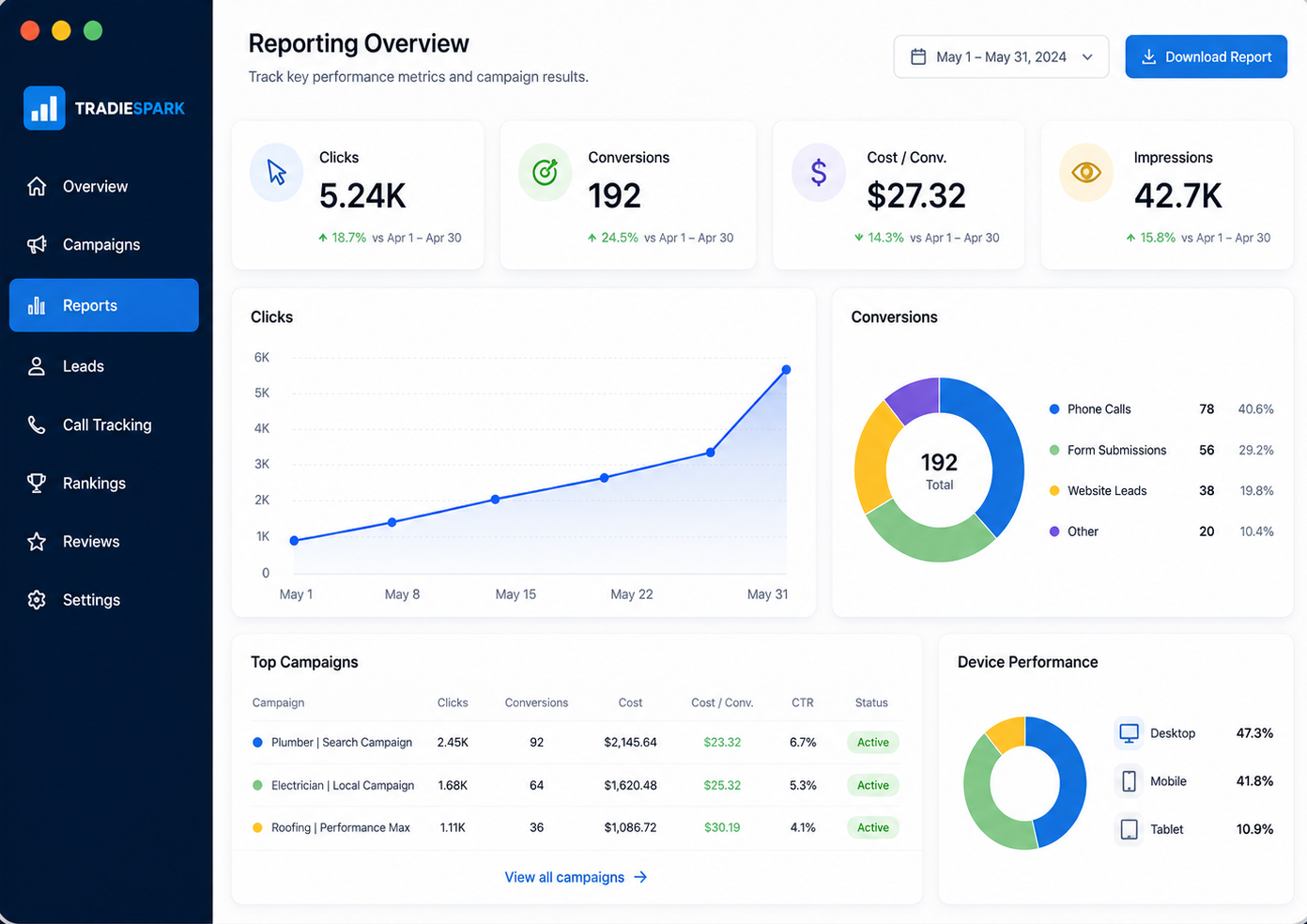Click the blue Phone Calls legend dot

1054,409
